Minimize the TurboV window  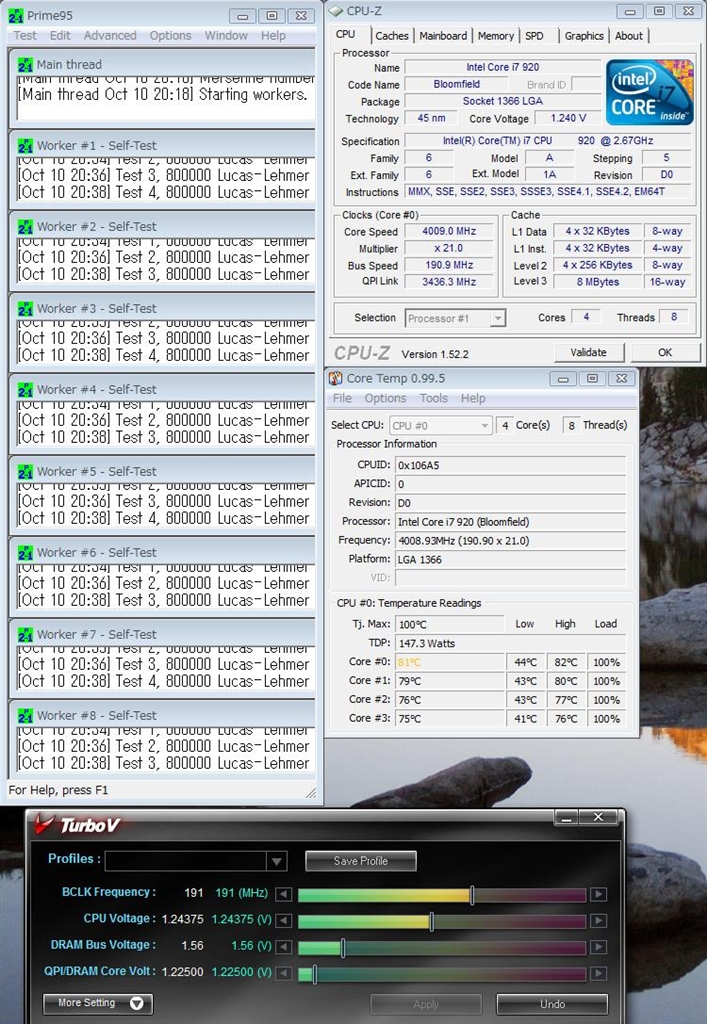(x=566, y=818)
